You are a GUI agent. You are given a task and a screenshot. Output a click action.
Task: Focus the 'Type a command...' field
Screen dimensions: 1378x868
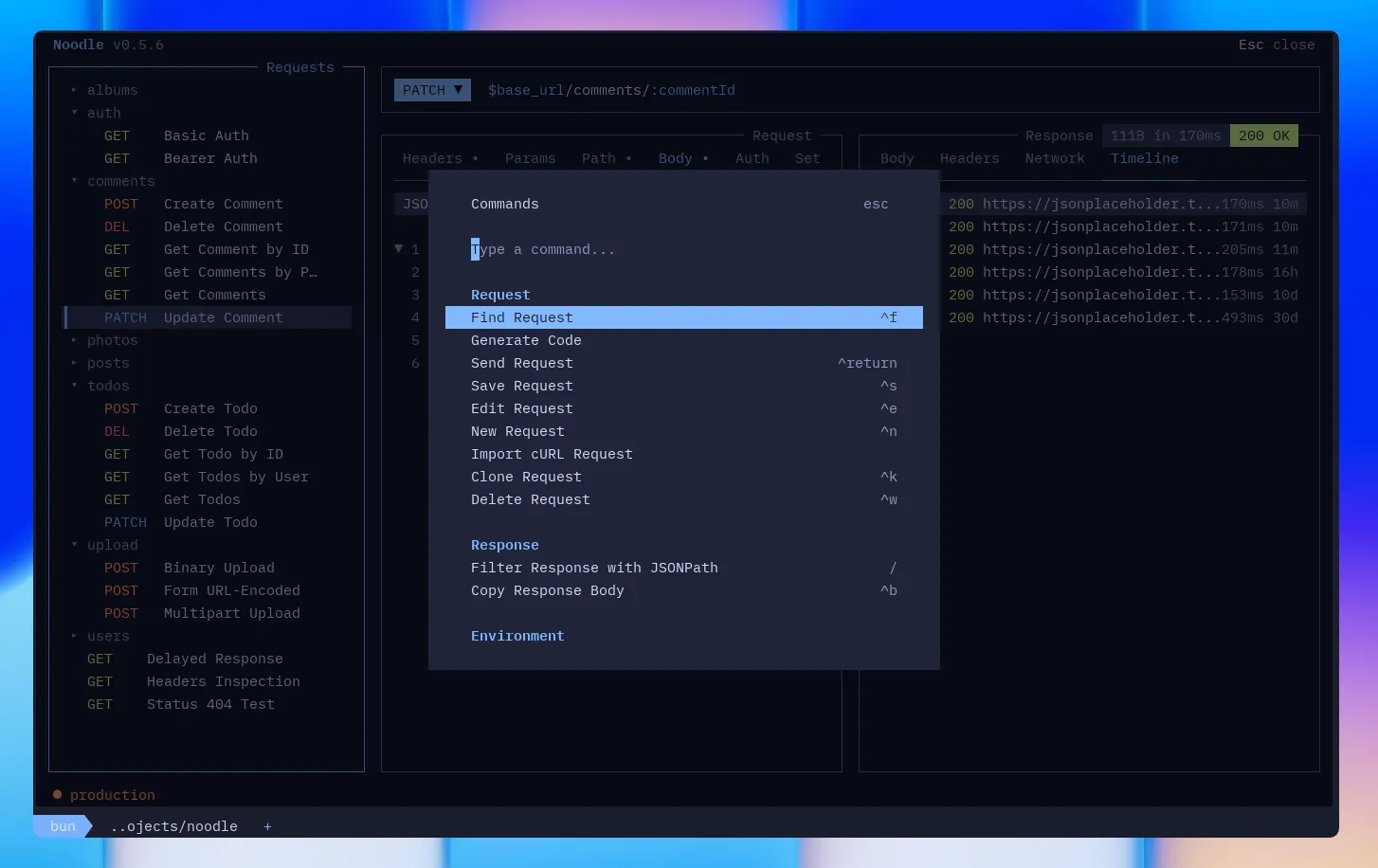pyautogui.click(x=684, y=249)
